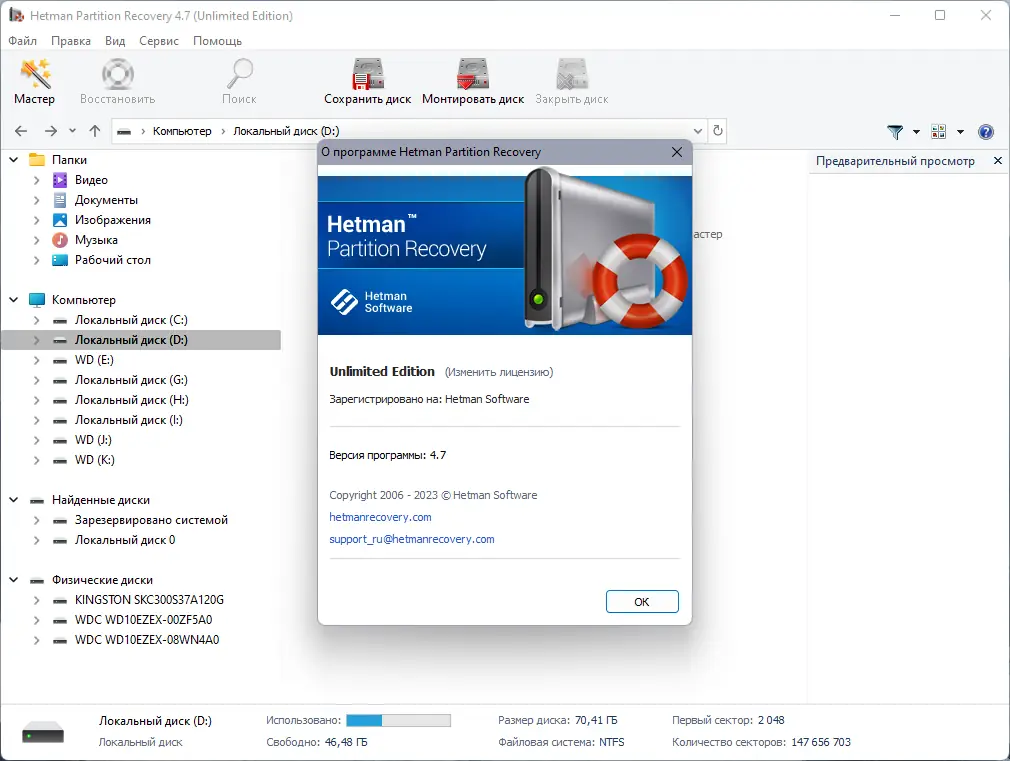Click the back navigation arrow
The height and width of the screenshot is (761, 1010).
click(20, 131)
